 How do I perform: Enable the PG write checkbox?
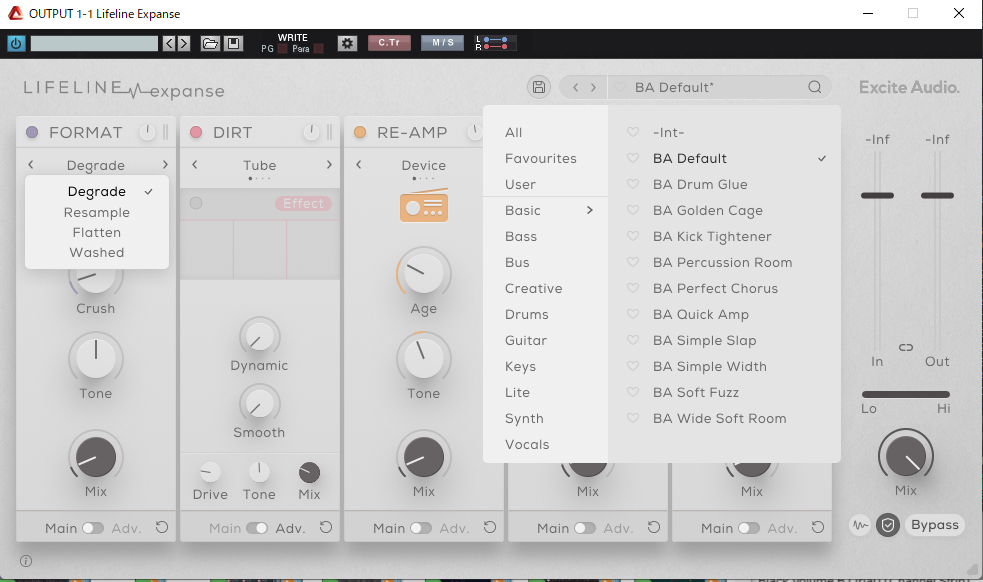(283, 49)
